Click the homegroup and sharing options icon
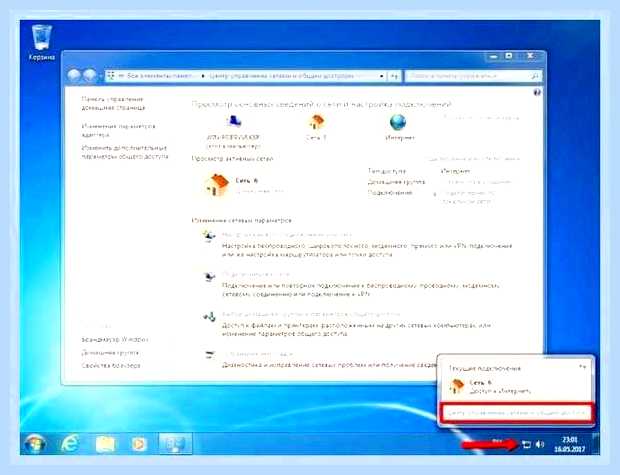This screenshot has height=475, width=620. click(x=209, y=316)
